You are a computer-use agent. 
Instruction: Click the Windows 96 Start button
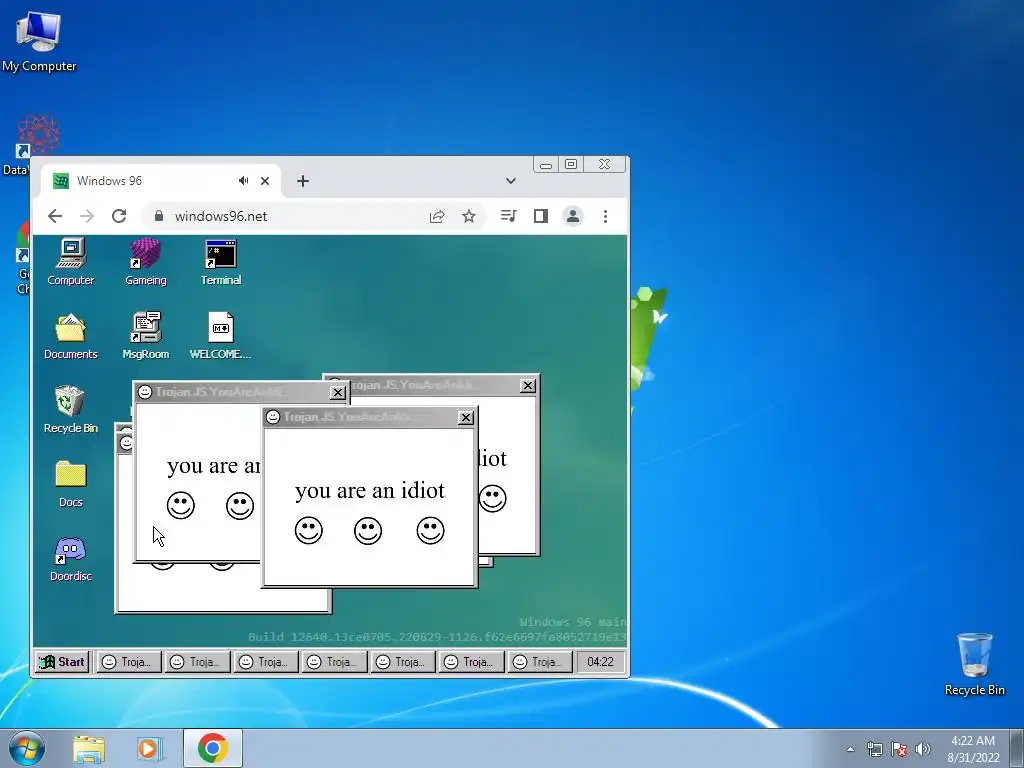point(62,662)
